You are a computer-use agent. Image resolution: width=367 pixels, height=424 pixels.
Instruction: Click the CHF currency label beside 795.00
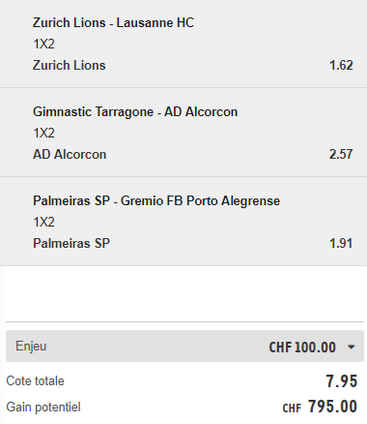[x=292, y=408]
